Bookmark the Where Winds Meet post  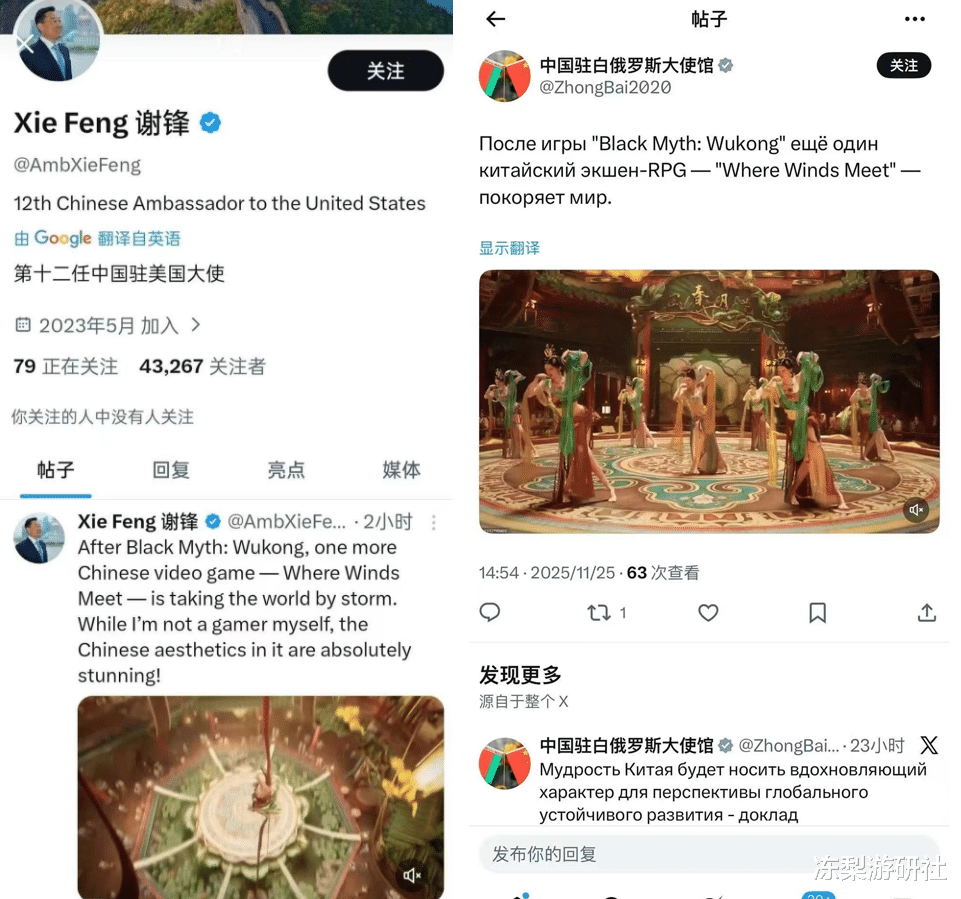pos(818,612)
